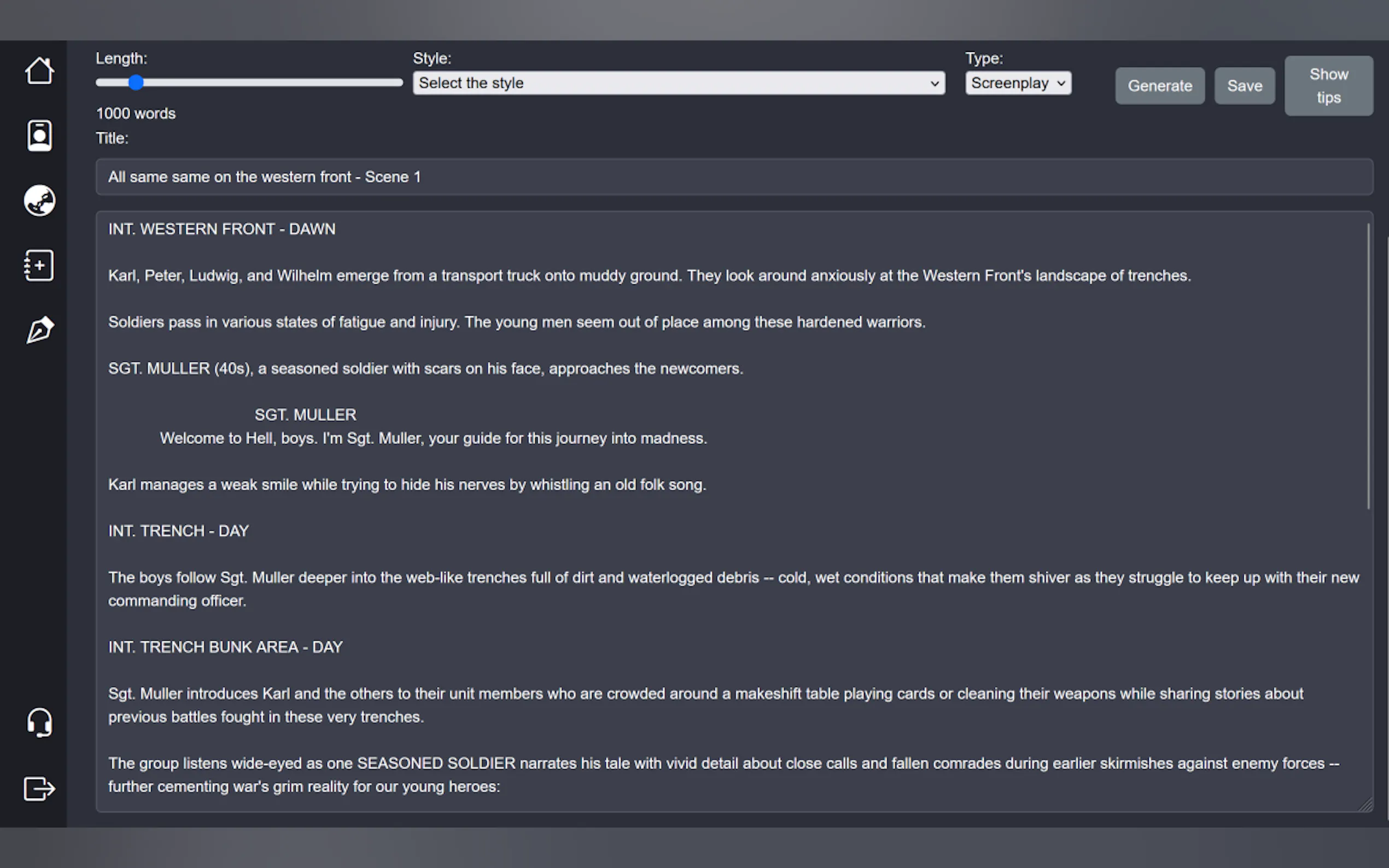This screenshot has width=1389, height=868.
Task: Open the world globe icon in sidebar
Action: (x=39, y=201)
